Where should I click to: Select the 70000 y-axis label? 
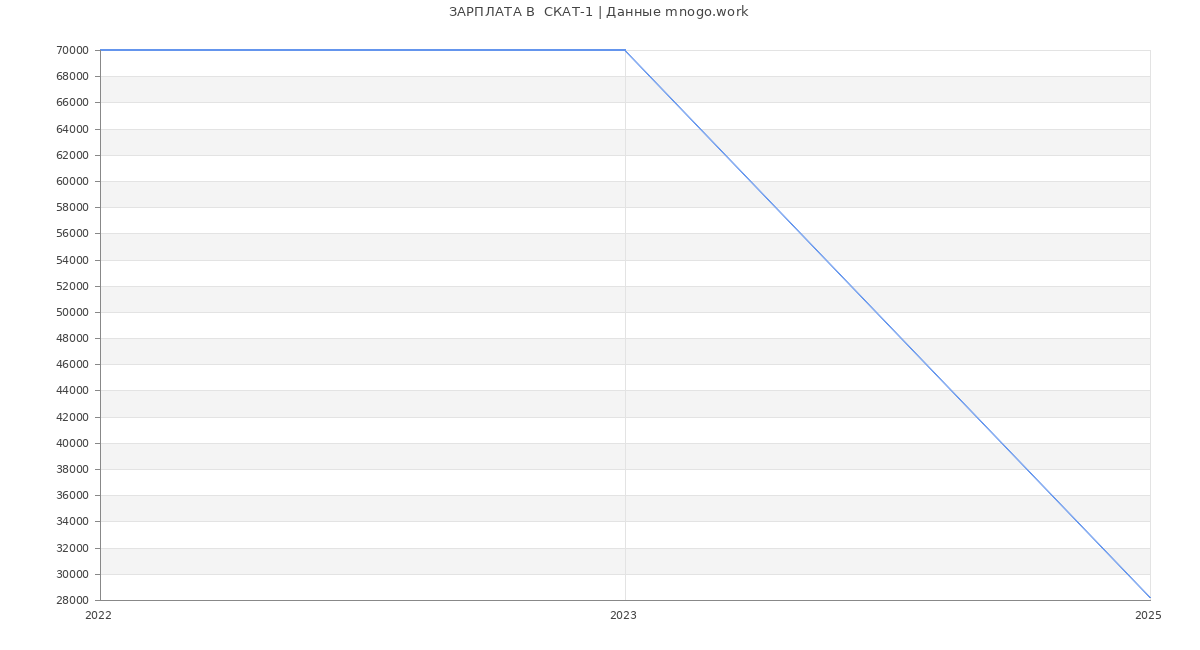[x=73, y=50]
